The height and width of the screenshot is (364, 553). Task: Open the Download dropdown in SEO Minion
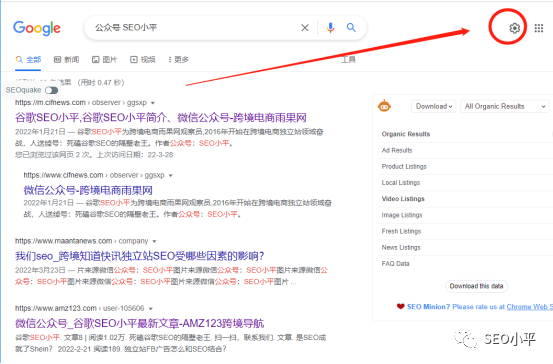click(x=433, y=106)
